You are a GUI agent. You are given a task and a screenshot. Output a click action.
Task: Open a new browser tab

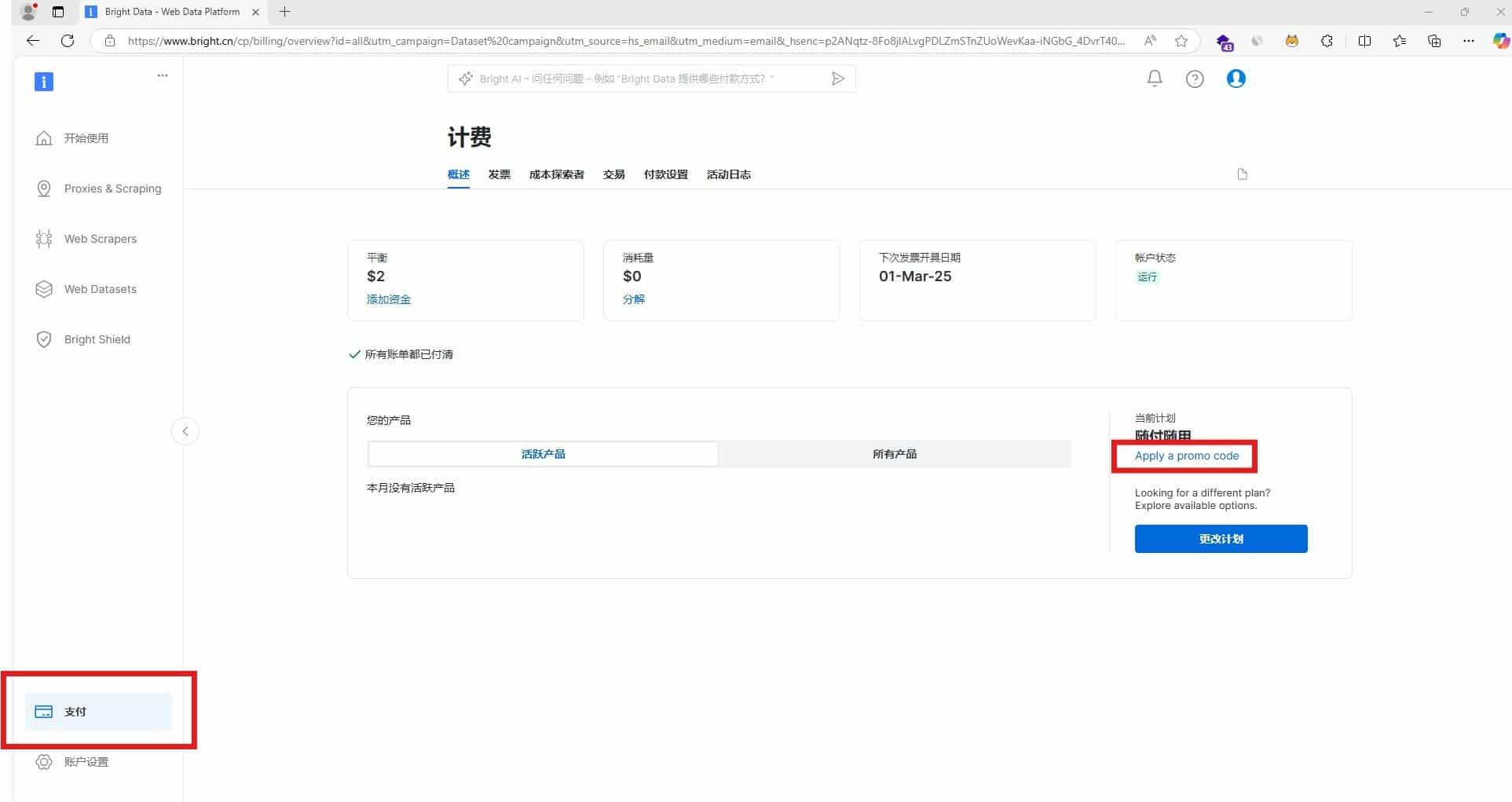pyautogui.click(x=284, y=12)
